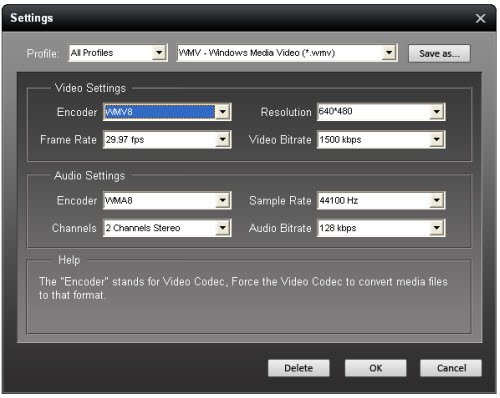Open the All Profiles category dropdown

coord(118,53)
